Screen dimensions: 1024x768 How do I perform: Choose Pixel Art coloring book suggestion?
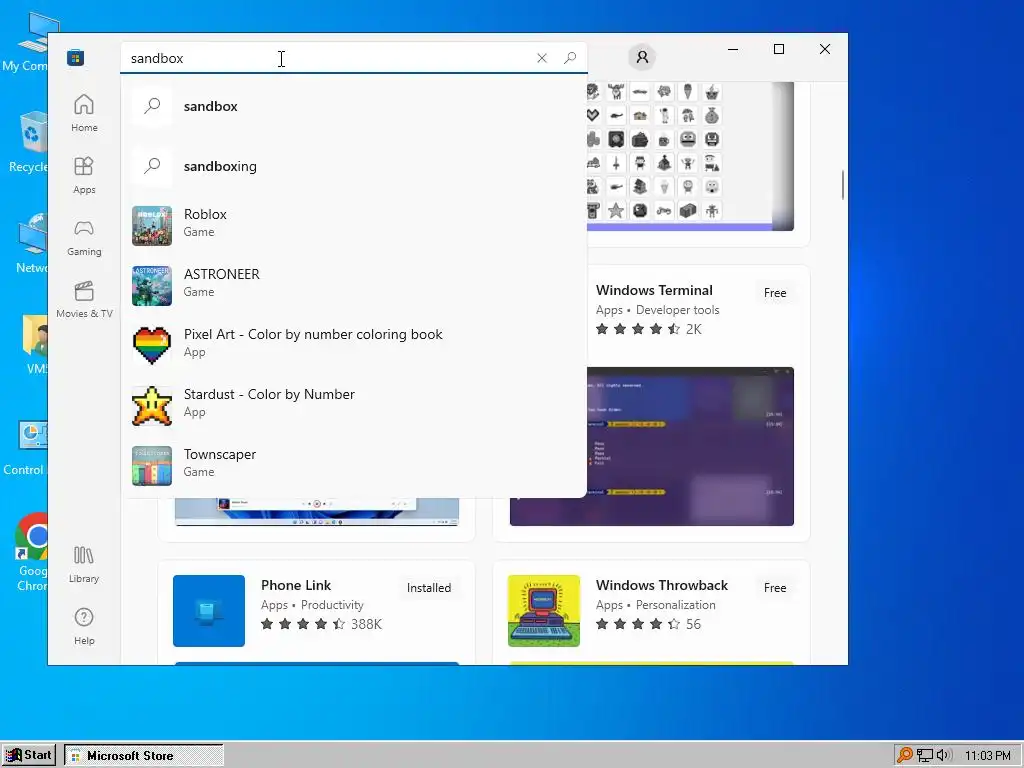pos(353,345)
